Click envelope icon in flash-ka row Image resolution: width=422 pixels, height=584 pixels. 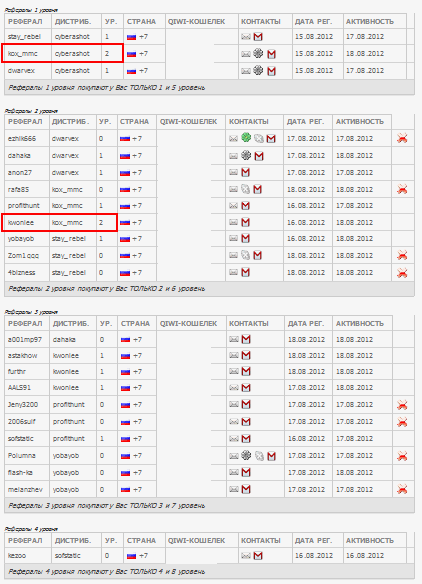tap(234, 473)
